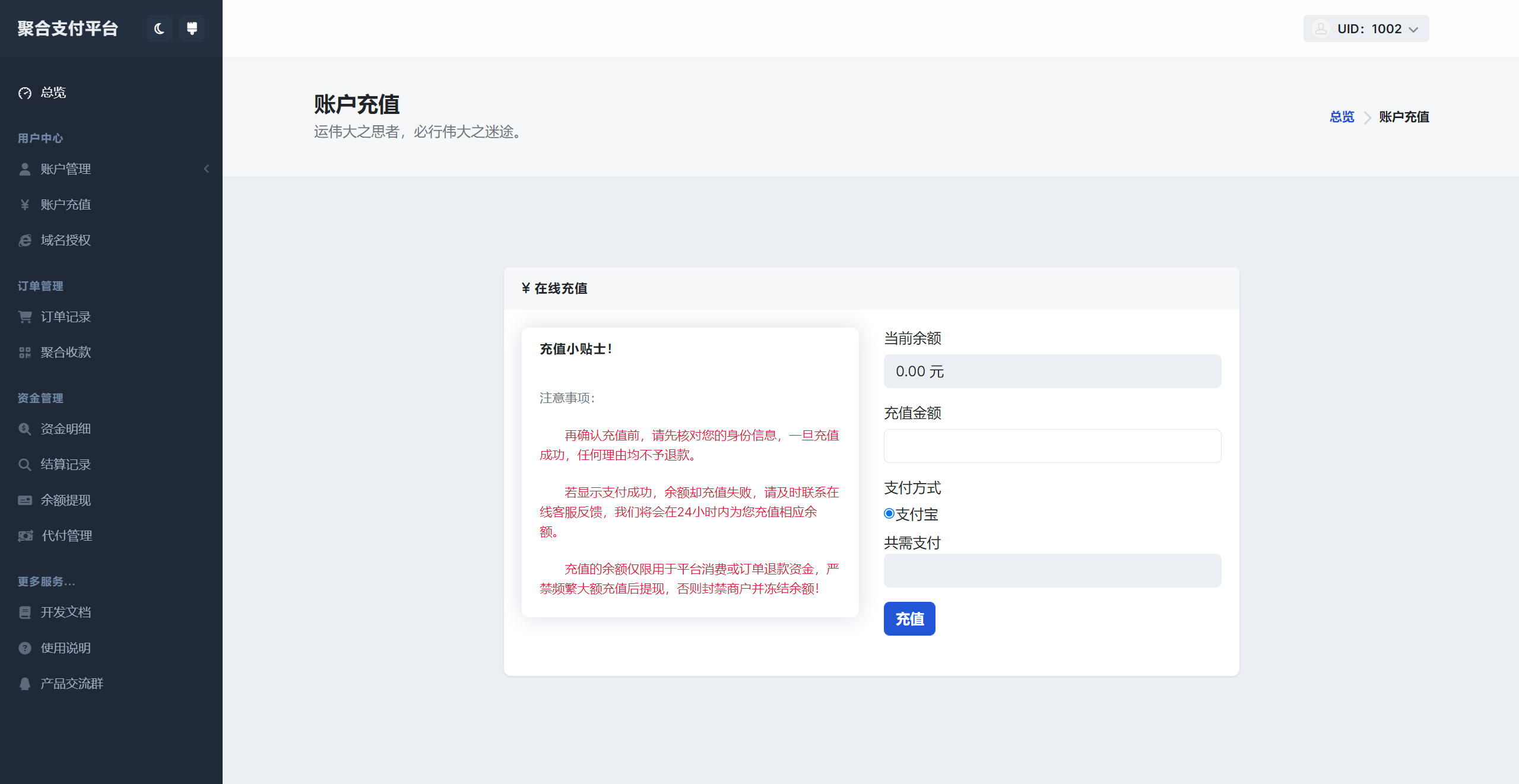Go to 代付管理 in the sidebar

tap(66, 536)
